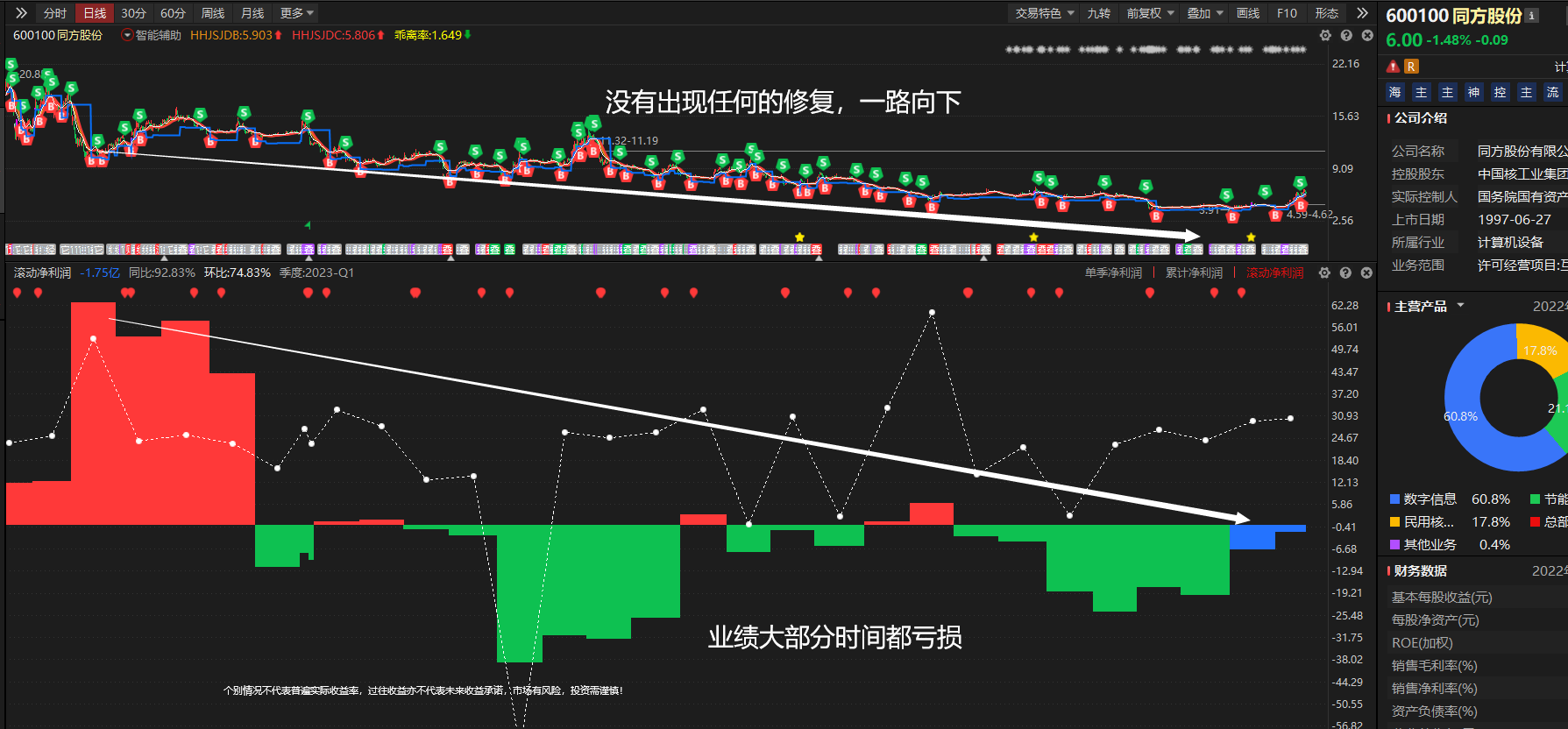The height and width of the screenshot is (729, 1568).
Task: Click the 民用核 yellow legend swatch
Action: tap(1394, 522)
